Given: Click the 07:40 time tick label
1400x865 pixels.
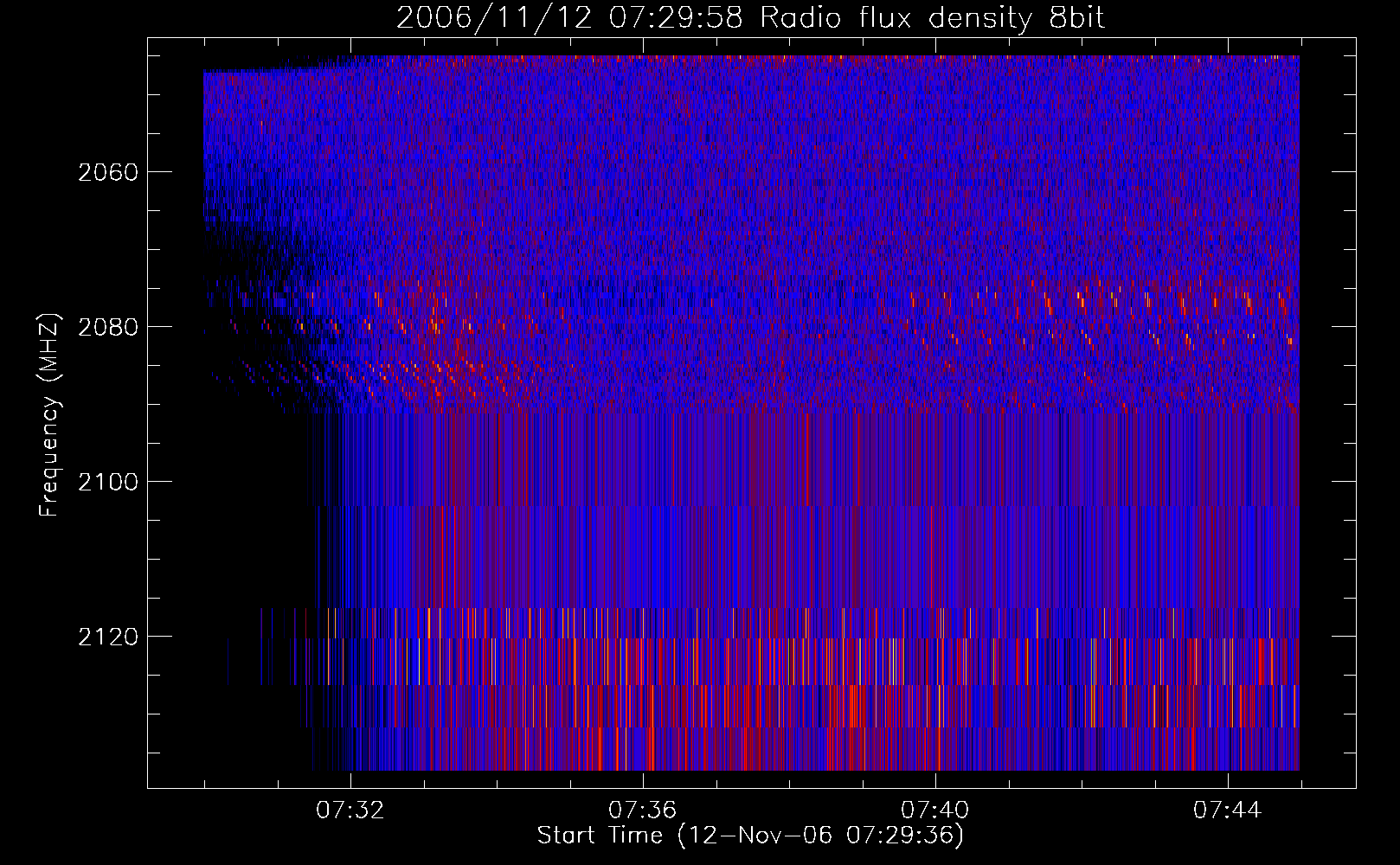Looking at the screenshot, I should pos(935,811).
